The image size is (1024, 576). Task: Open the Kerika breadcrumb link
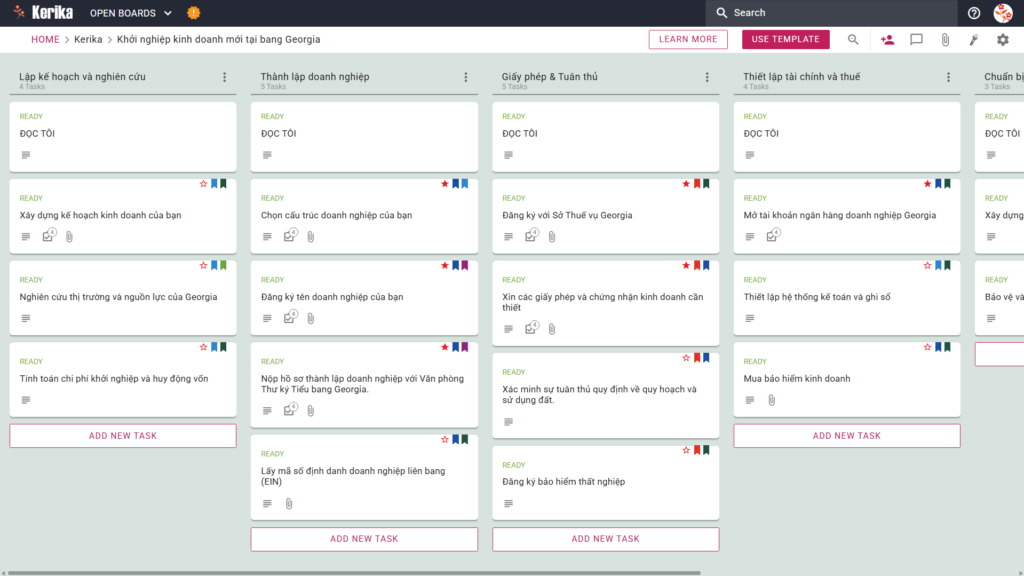[x=88, y=39]
